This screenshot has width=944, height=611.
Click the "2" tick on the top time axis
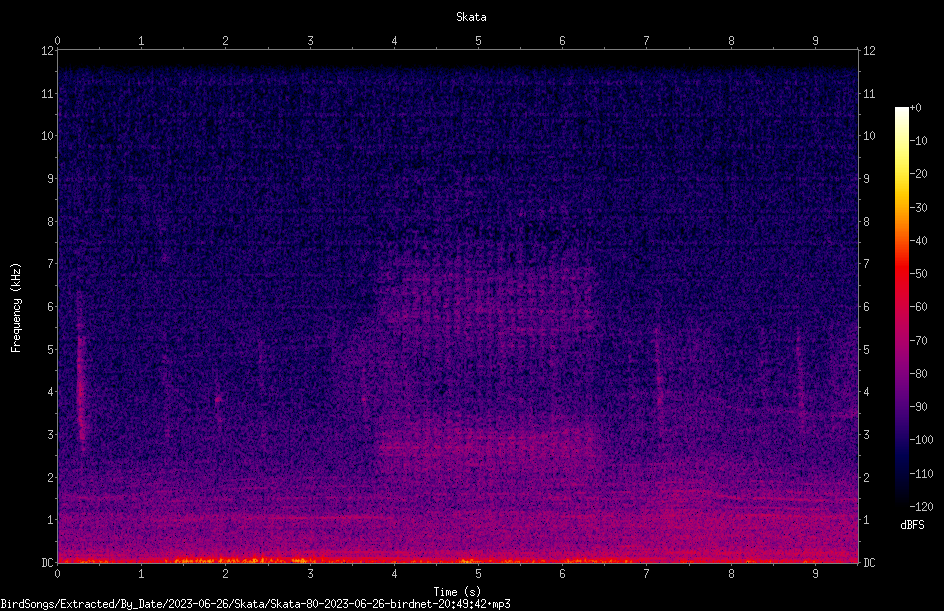coord(225,41)
